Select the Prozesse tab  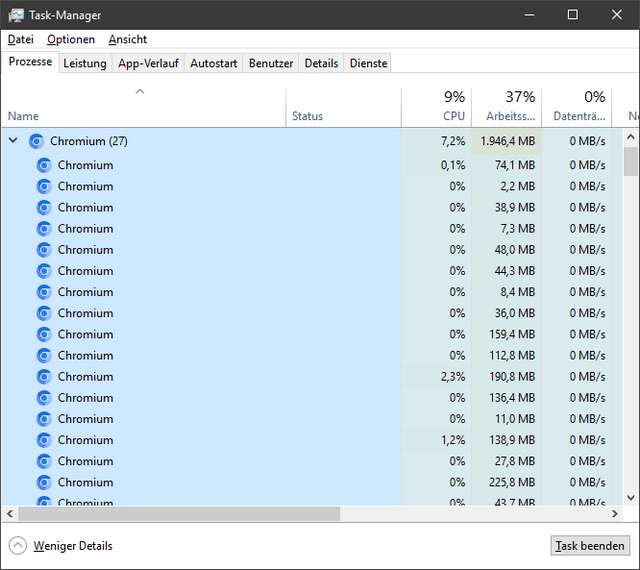pos(30,62)
